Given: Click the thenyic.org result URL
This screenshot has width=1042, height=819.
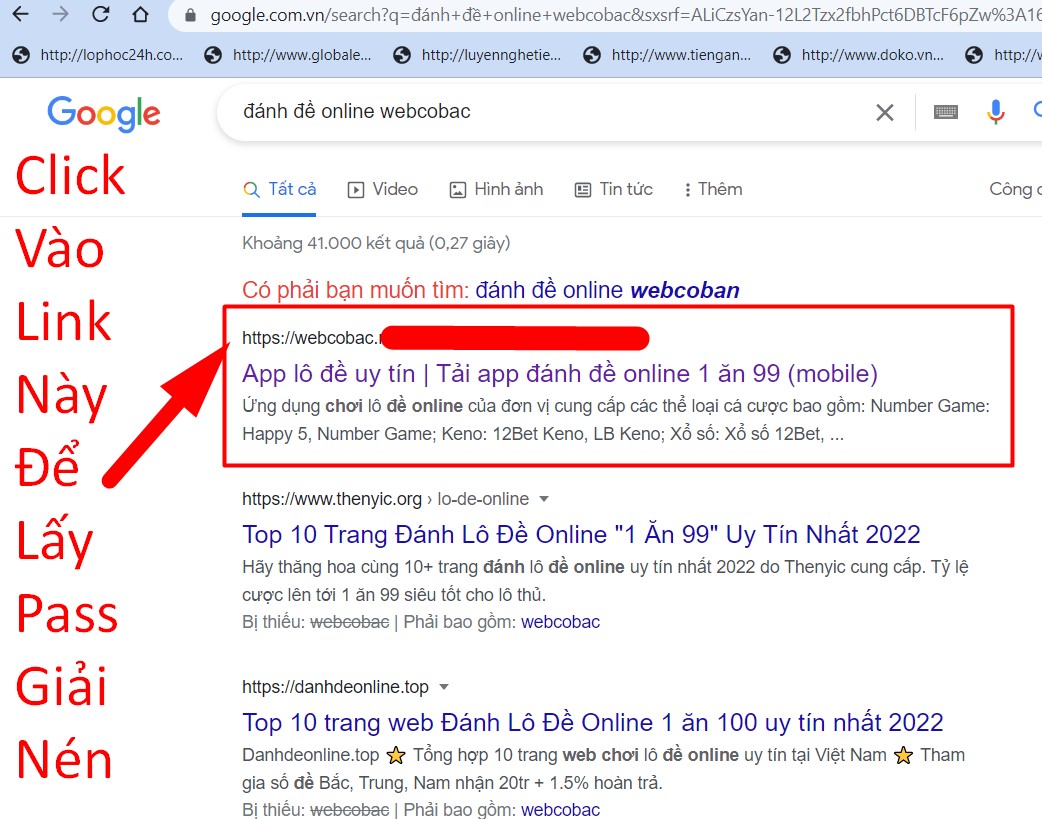Looking at the screenshot, I should (x=385, y=499).
